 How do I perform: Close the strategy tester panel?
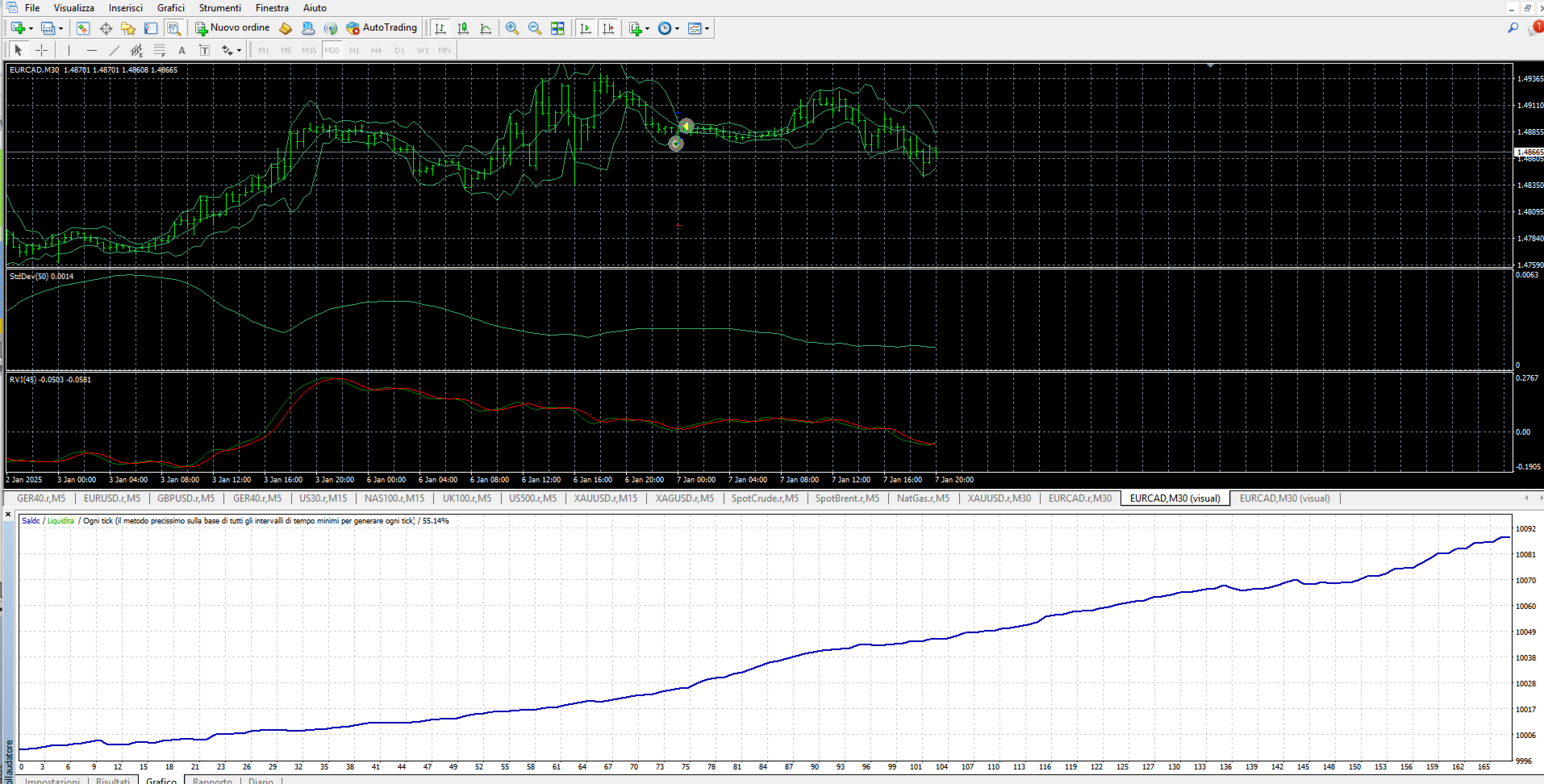point(8,514)
